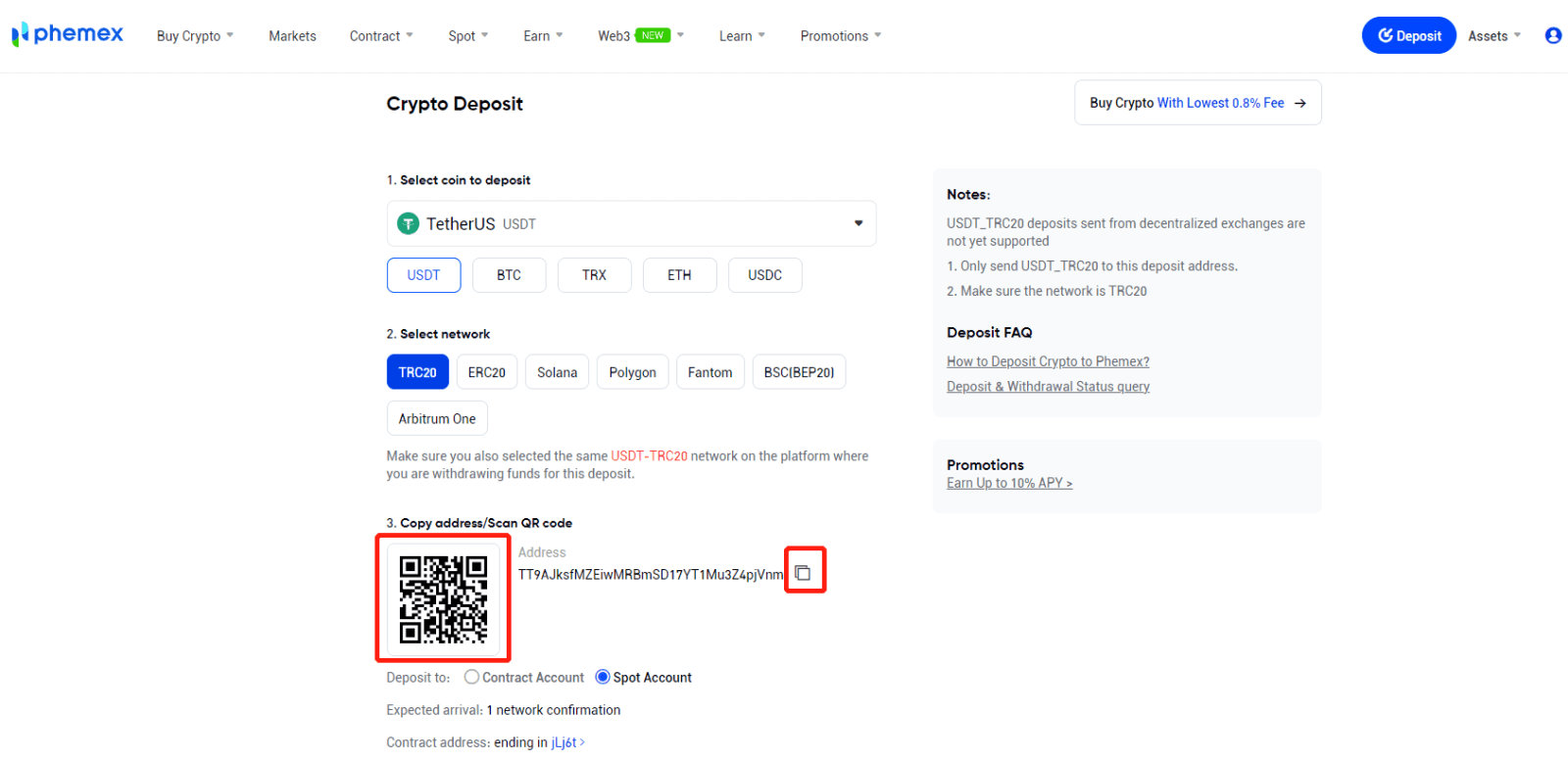
Task: Select the ERC20 network
Action: click(x=486, y=372)
